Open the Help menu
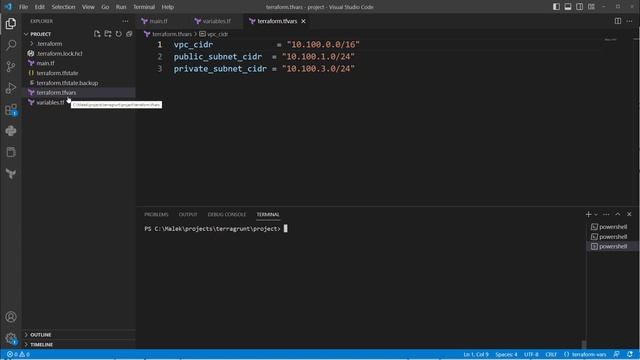Viewport: 640px width, 360px height. pyautogui.click(x=168, y=7)
